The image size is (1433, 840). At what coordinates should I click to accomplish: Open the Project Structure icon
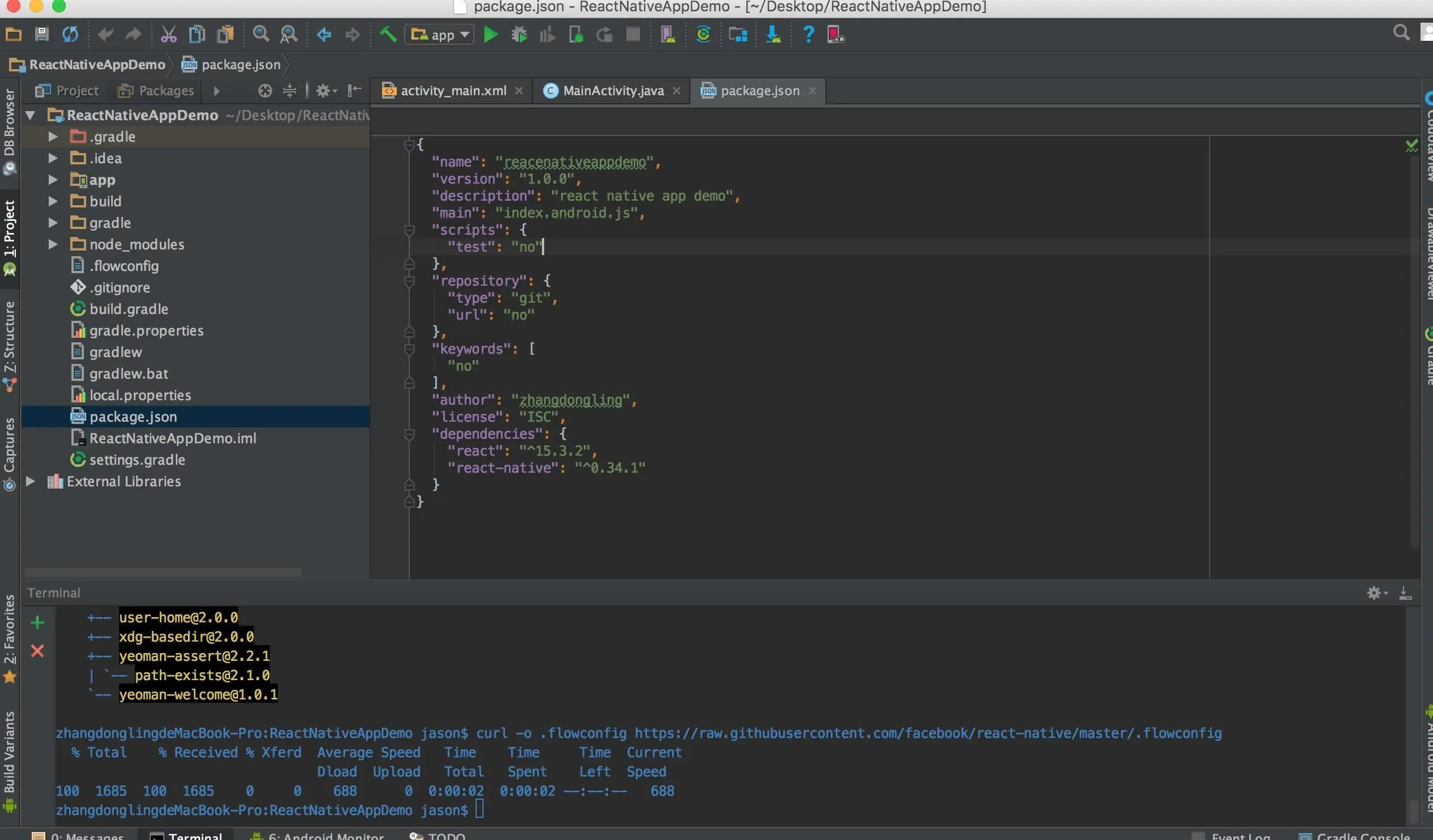point(737,34)
